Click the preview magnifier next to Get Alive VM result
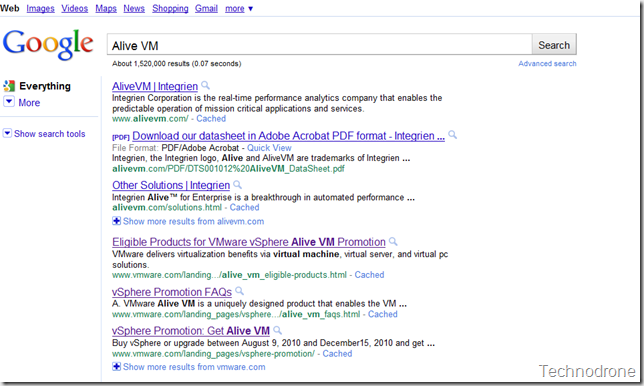Screen dimensions: 644x386 (x=278, y=330)
